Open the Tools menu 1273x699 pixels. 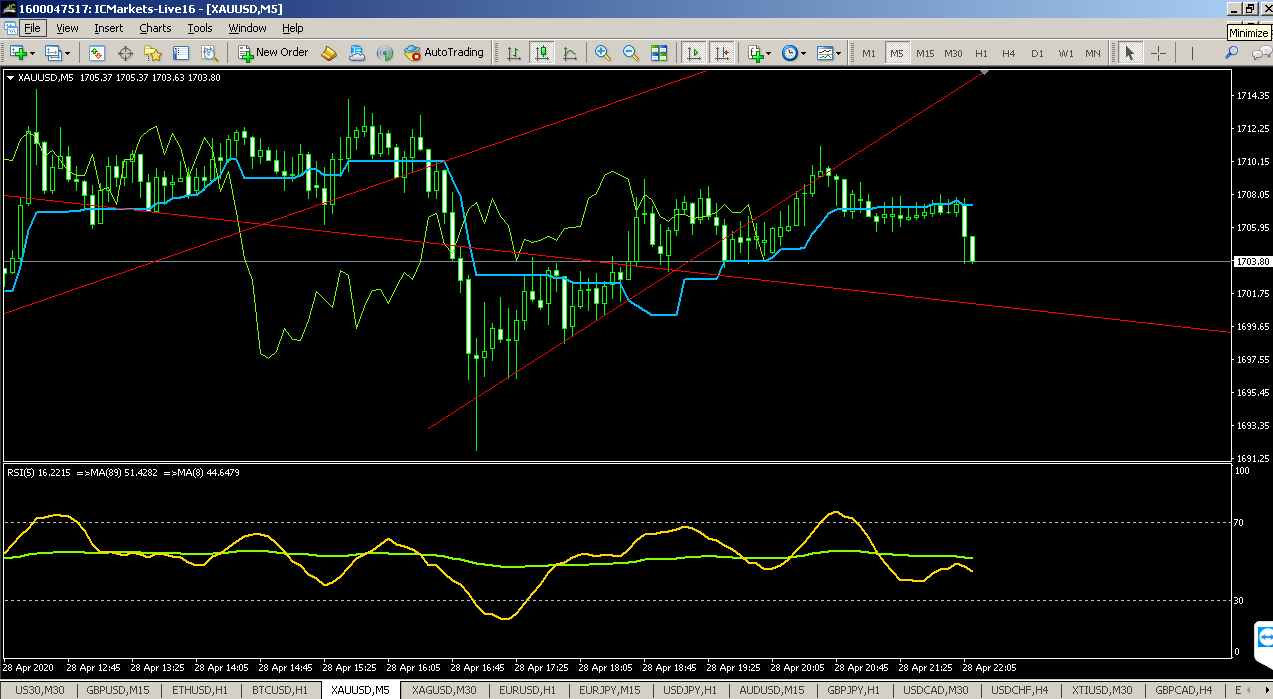click(200, 28)
